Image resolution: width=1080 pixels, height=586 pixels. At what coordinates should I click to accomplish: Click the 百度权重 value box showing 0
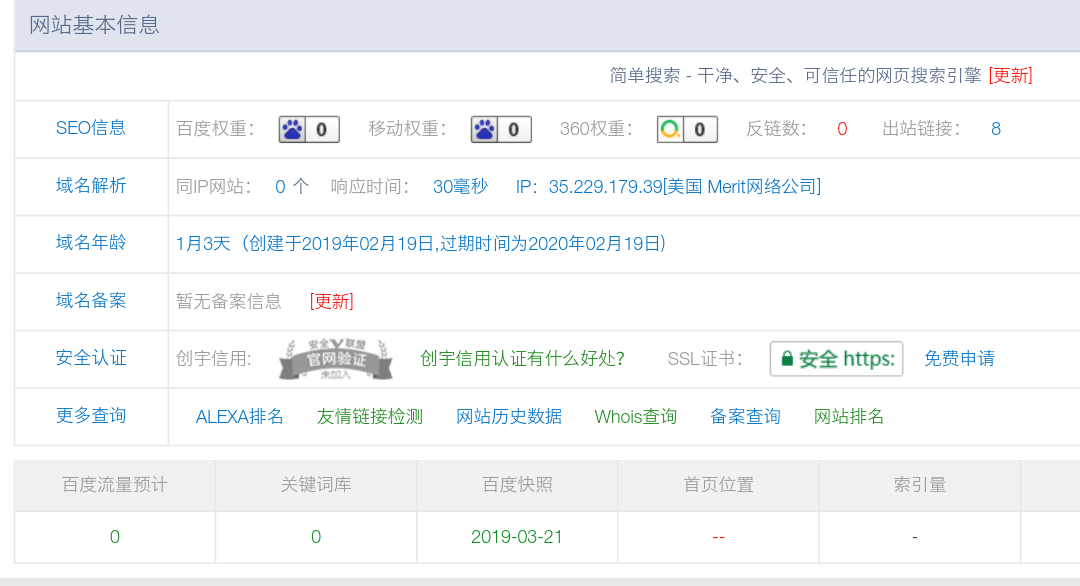tap(322, 129)
